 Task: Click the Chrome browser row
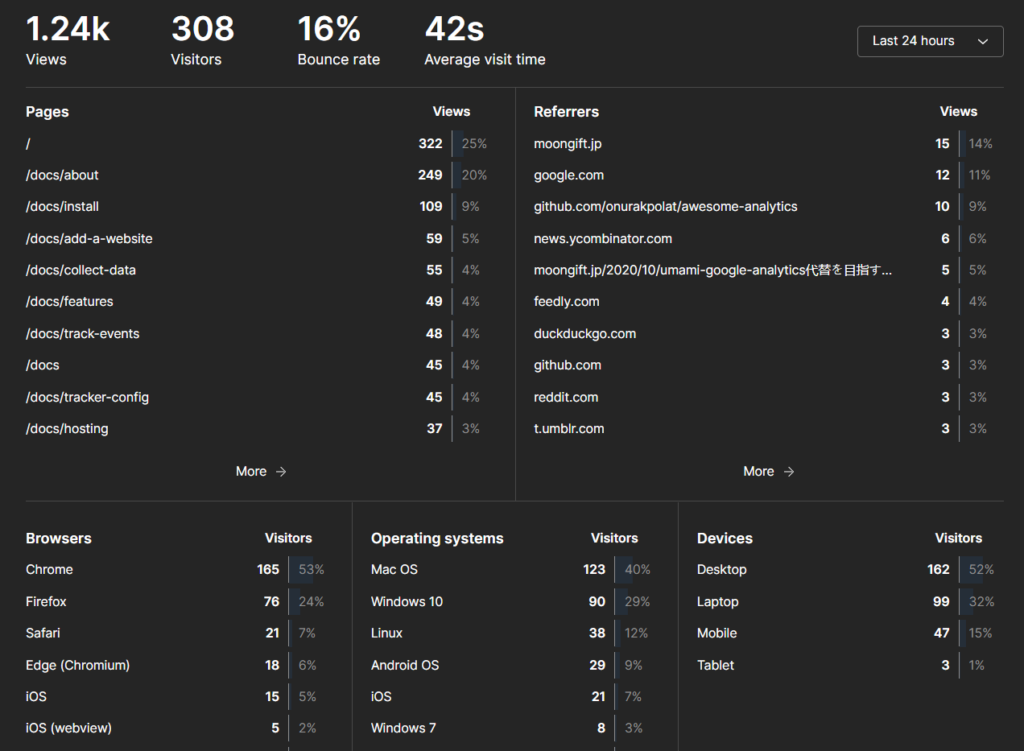[x=49, y=570]
